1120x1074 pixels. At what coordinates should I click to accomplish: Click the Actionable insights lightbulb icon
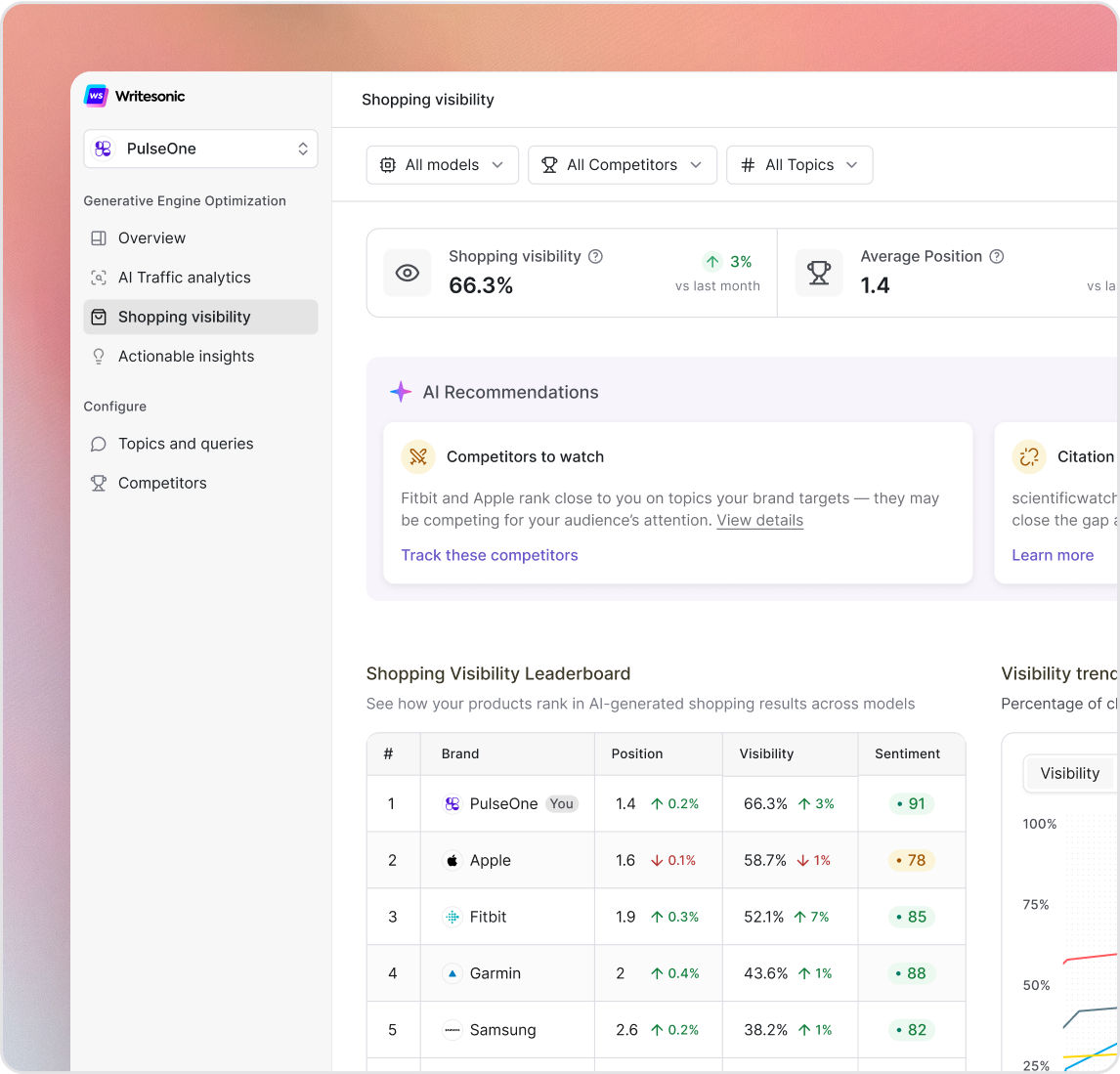click(x=99, y=357)
